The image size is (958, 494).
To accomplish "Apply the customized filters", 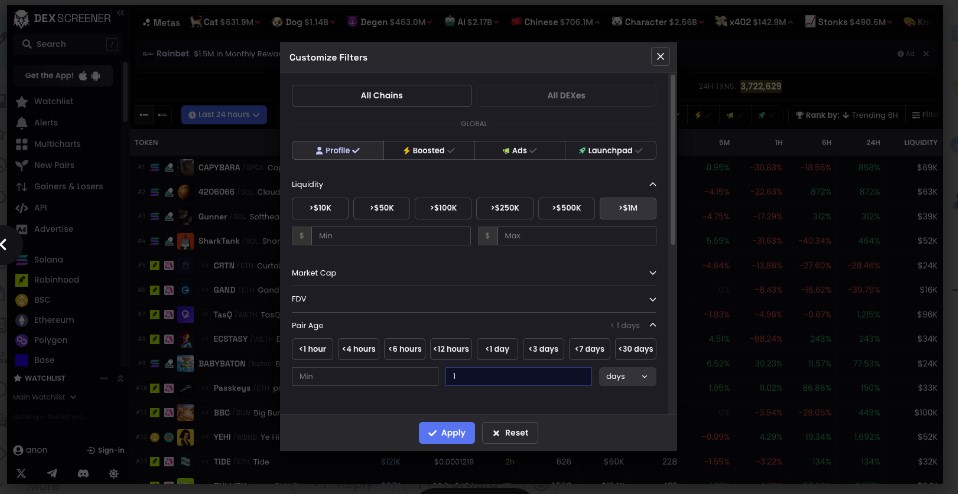I will tap(447, 433).
